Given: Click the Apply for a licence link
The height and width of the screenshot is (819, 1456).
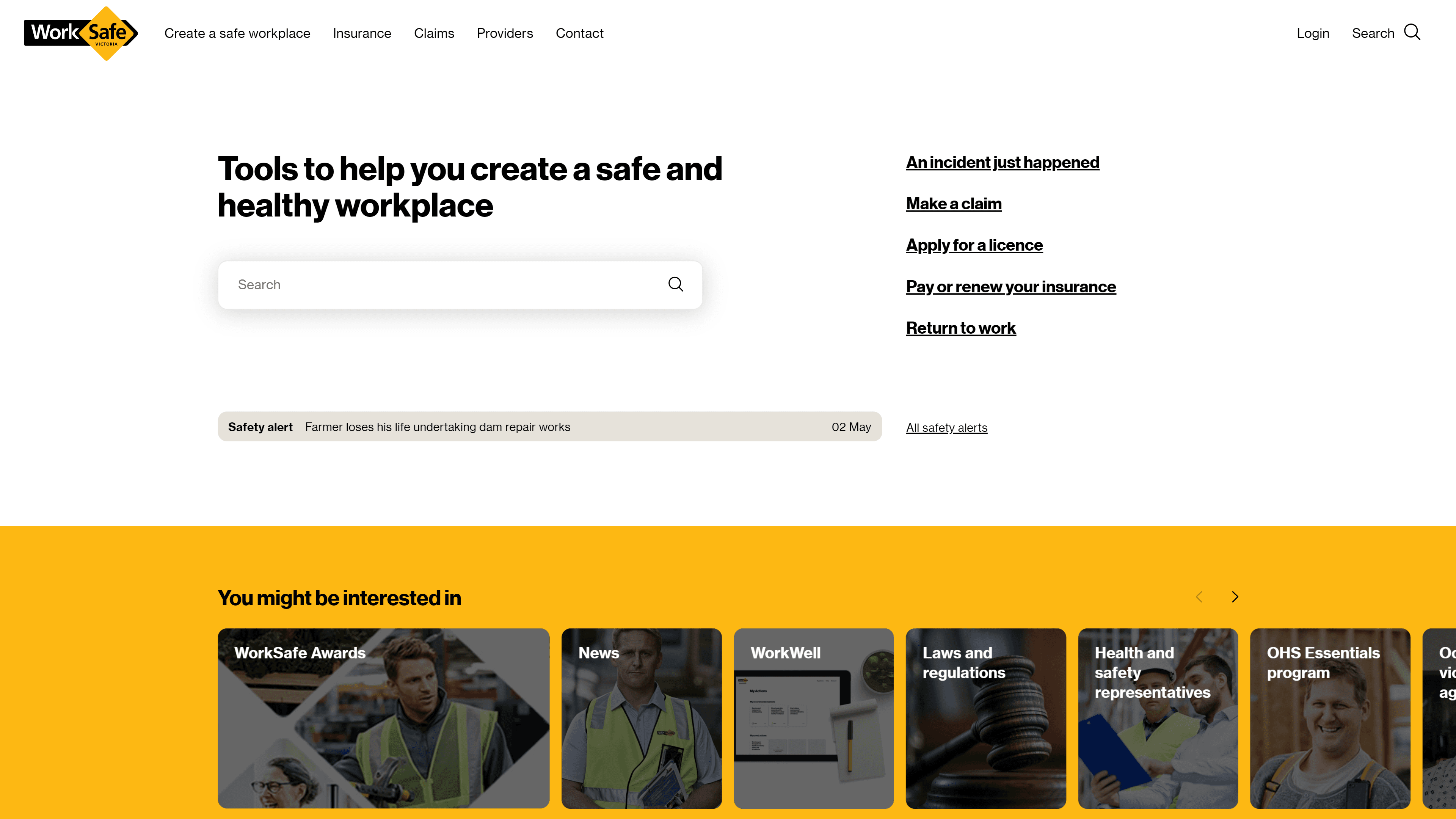Looking at the screenshot, I should click(x=975, y=245).
